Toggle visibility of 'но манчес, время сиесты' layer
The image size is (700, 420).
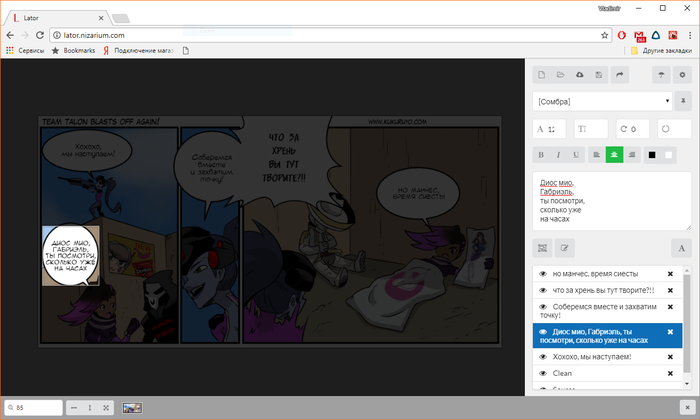tap(543, 274)
